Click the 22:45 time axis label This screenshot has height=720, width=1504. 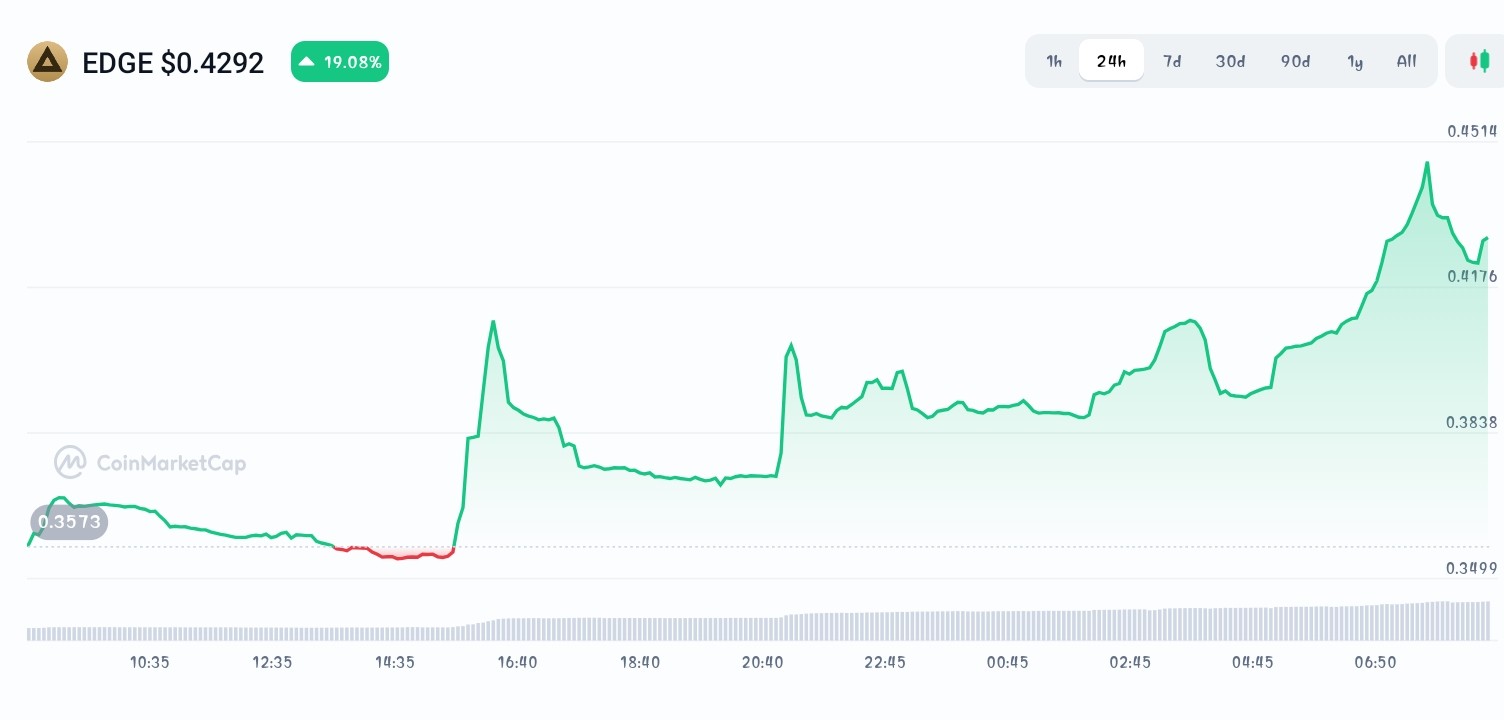(885, 662)
